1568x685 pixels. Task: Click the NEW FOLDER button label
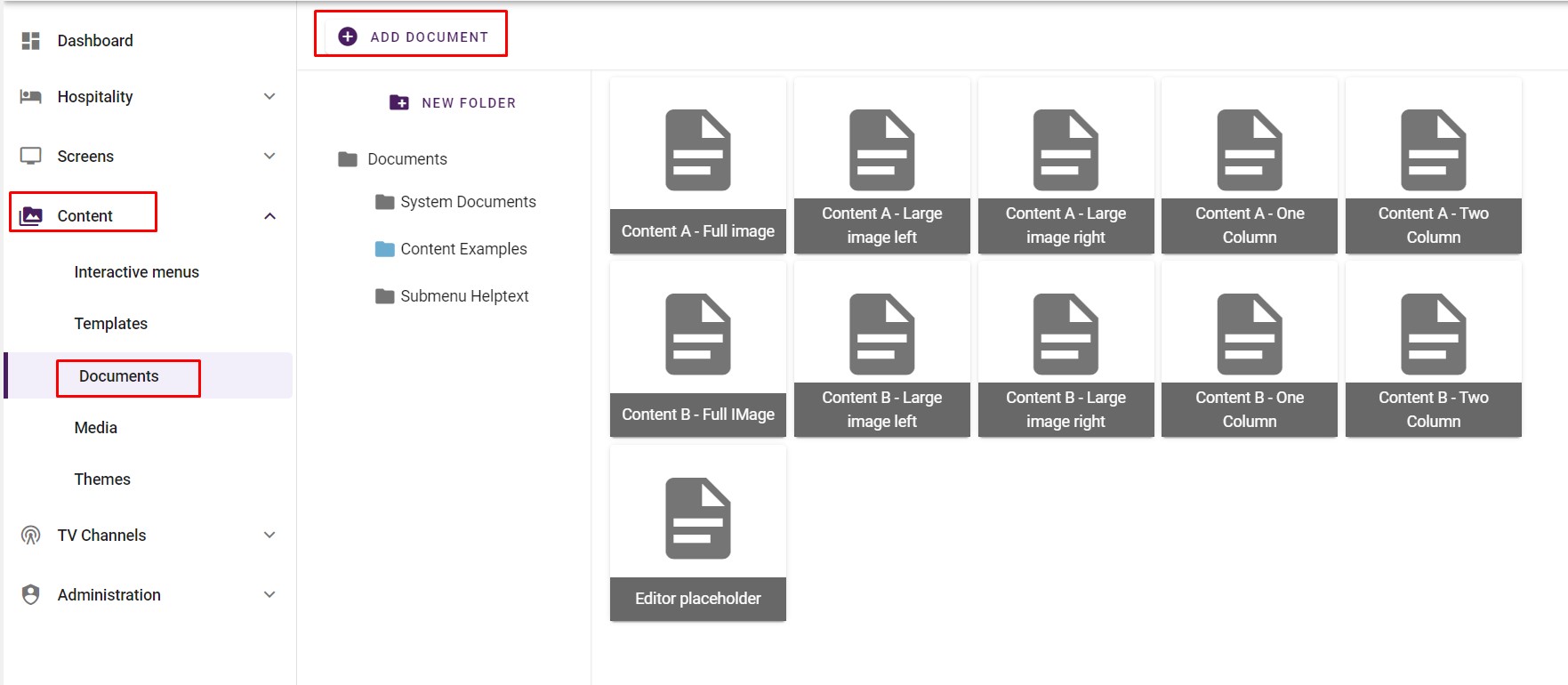point(469,103)
